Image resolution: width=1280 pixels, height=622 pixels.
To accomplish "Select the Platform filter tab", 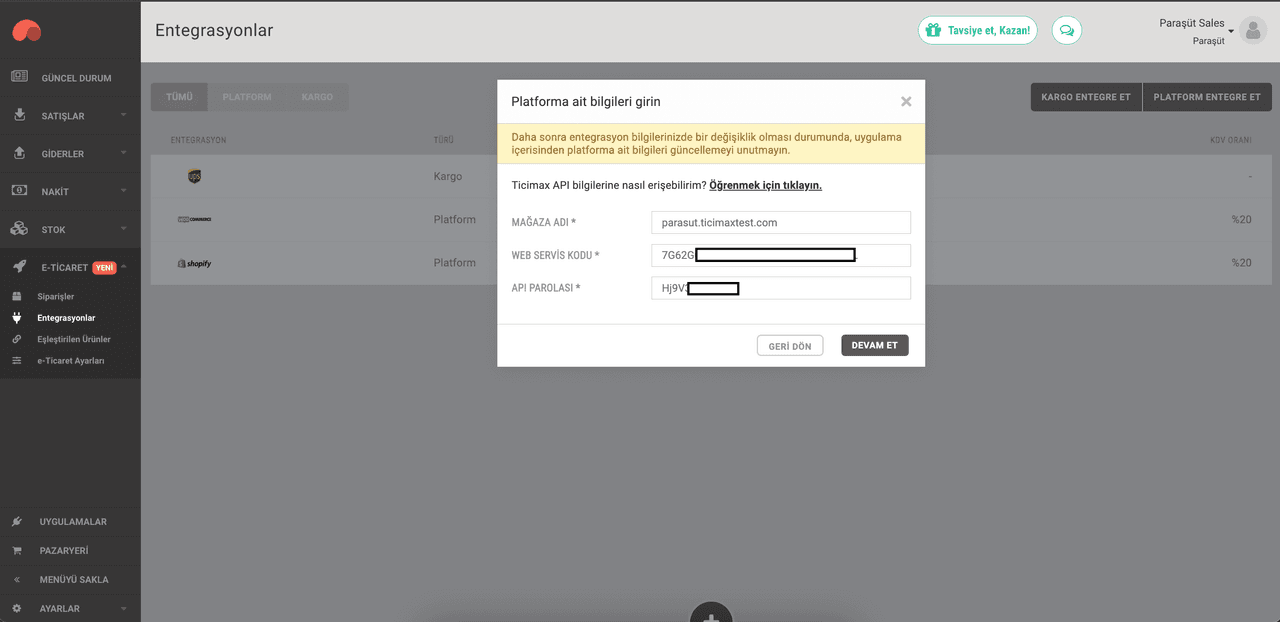I will pos(247,97).
